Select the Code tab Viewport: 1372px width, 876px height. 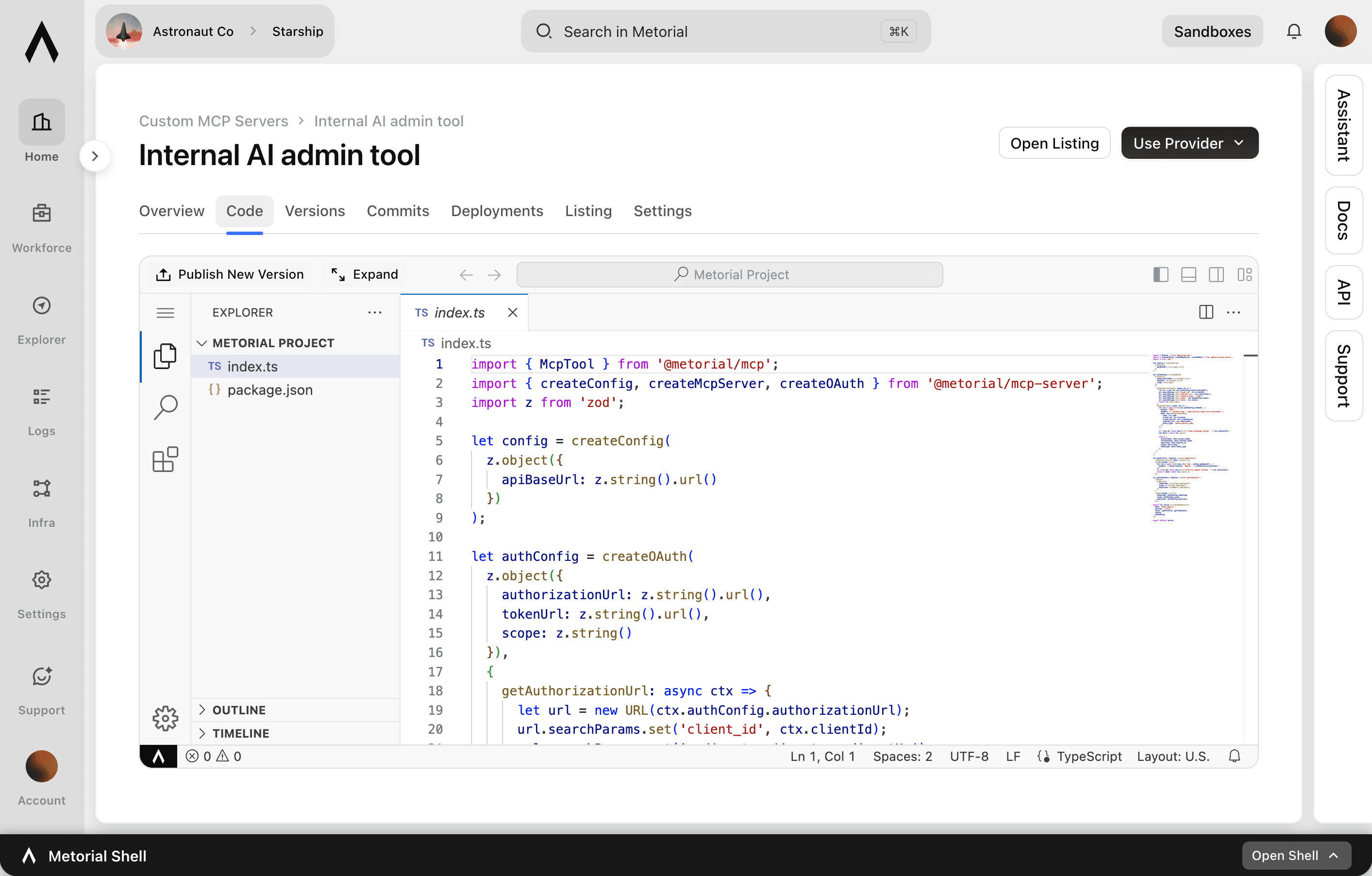[244, 211]
